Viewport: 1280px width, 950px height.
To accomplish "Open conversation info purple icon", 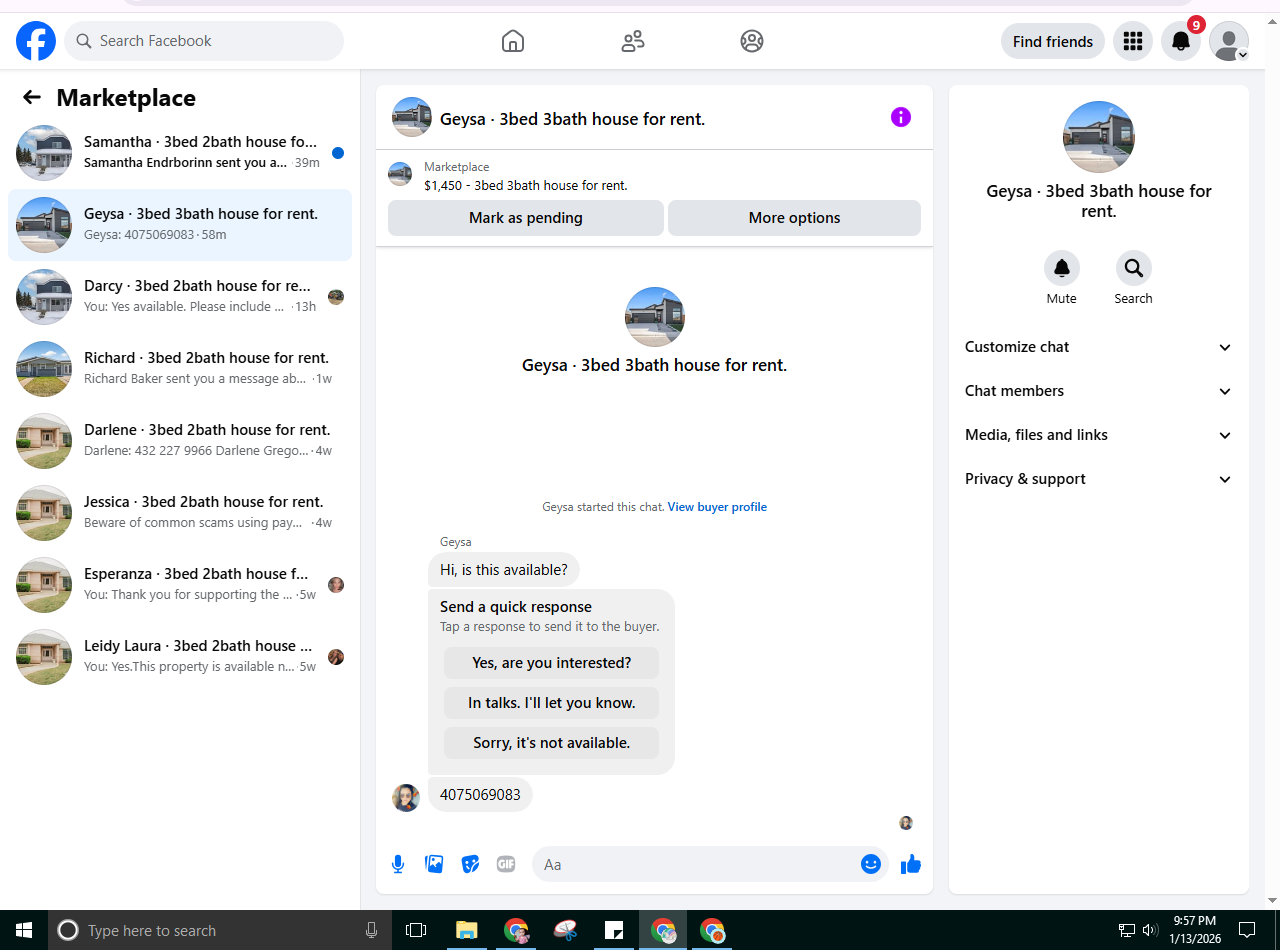I will [x=901, y=118].
